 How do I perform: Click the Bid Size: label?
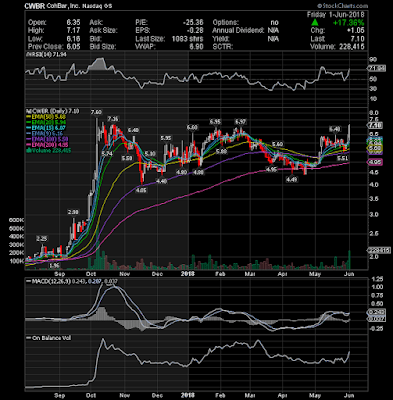coord(103,47)
